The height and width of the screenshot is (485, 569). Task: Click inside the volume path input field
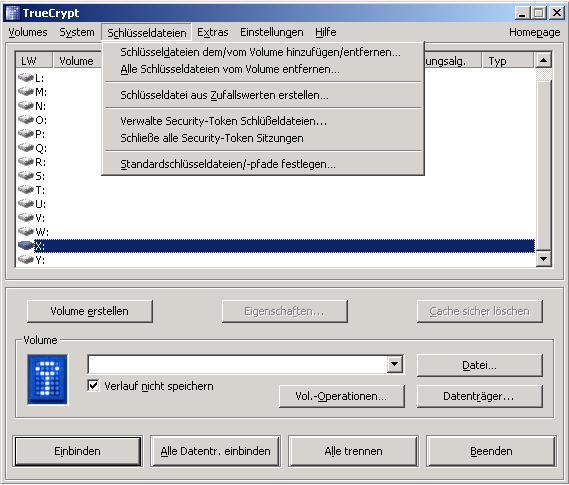(238, 364)
